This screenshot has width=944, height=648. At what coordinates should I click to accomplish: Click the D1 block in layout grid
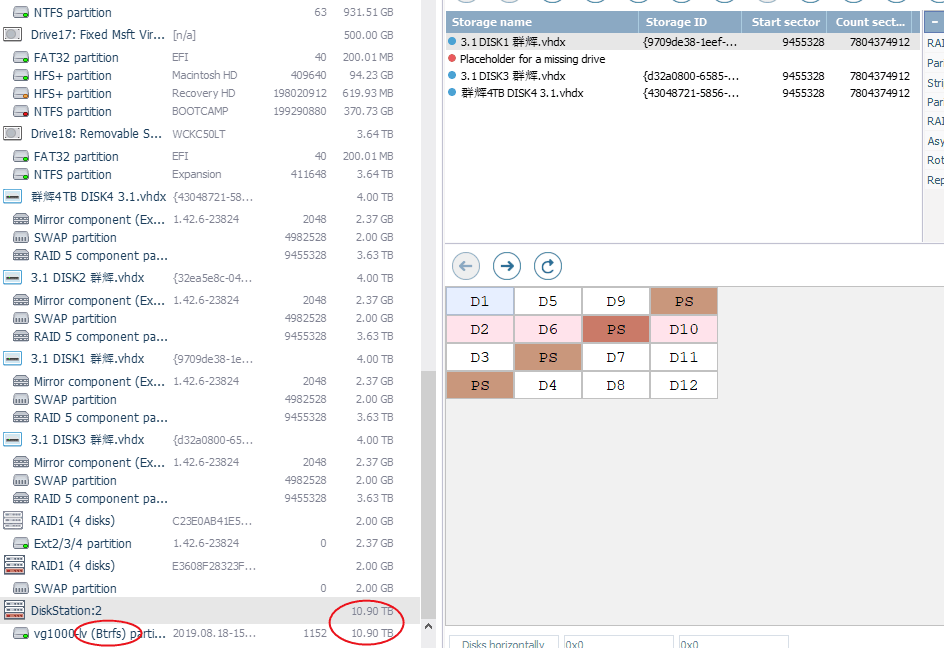point(480,301)
